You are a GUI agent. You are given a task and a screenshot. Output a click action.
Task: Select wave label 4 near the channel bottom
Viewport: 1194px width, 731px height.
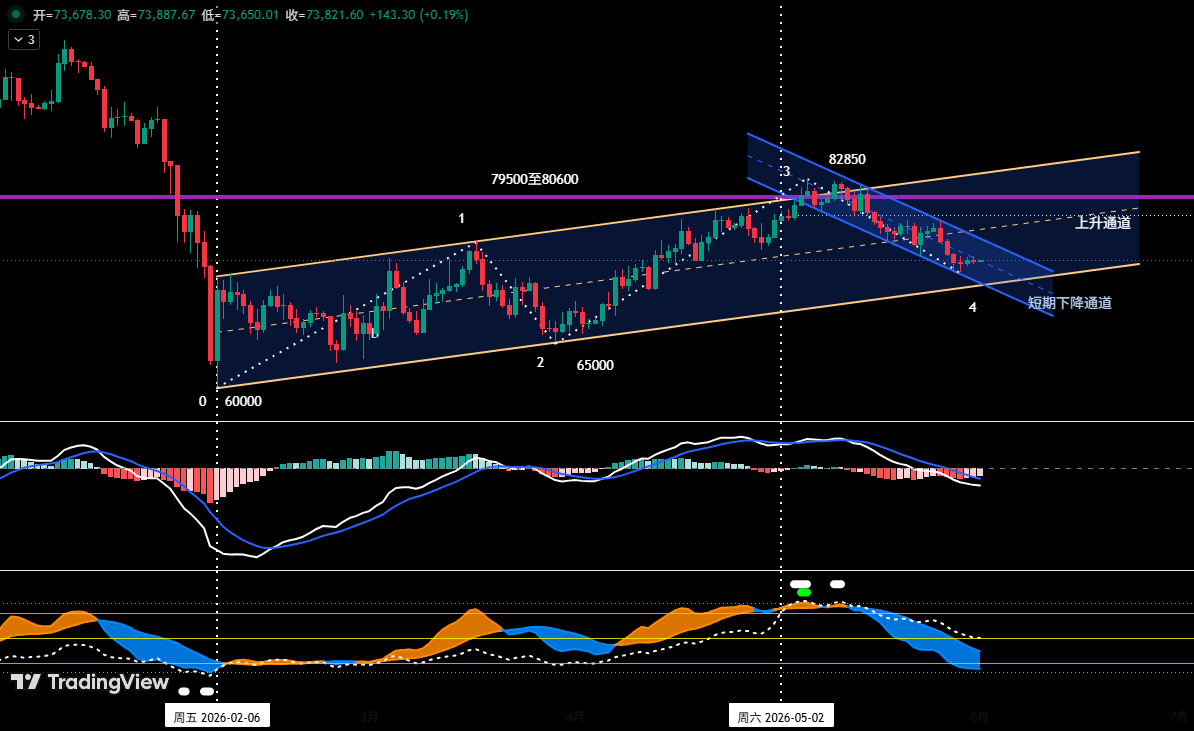tap(972, 308)
